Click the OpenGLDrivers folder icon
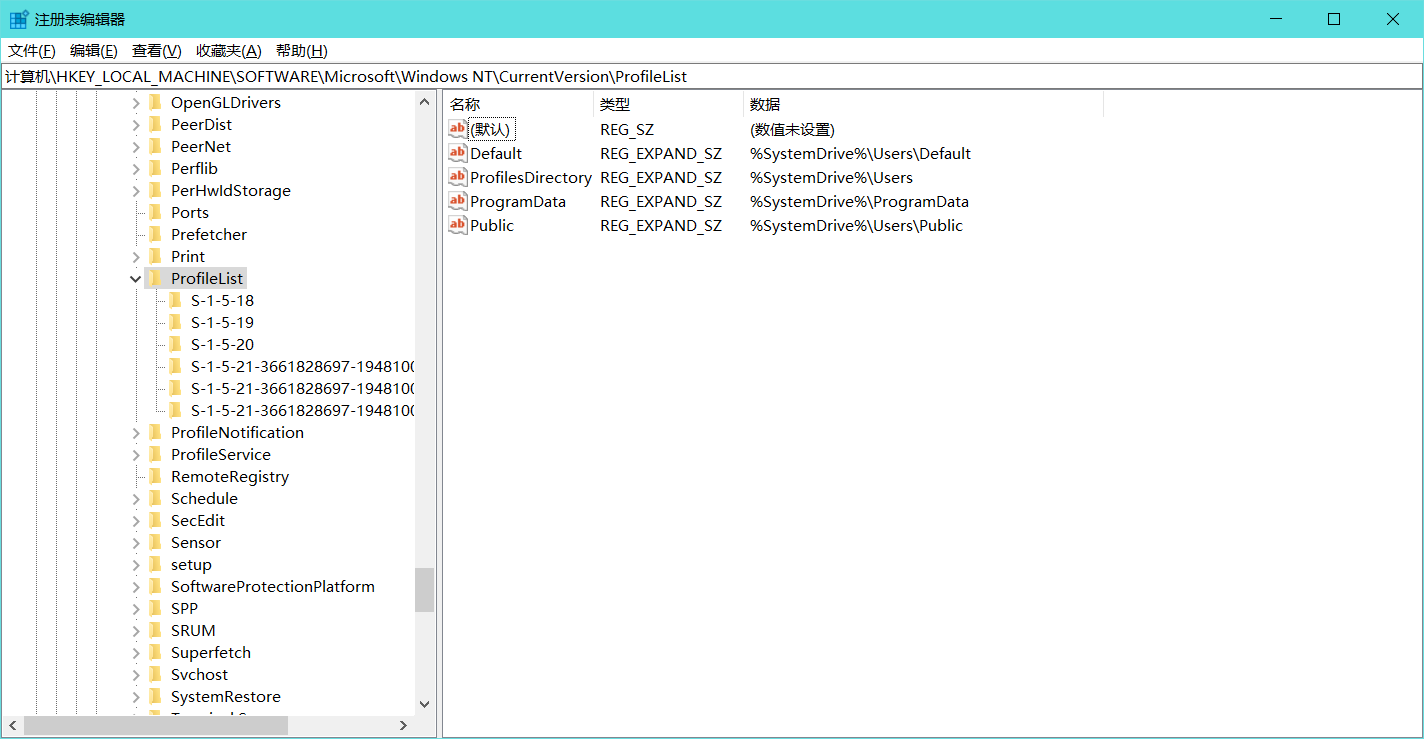Image resolution: width=1424 pixels, height=739 pixels. click(155, 102)
